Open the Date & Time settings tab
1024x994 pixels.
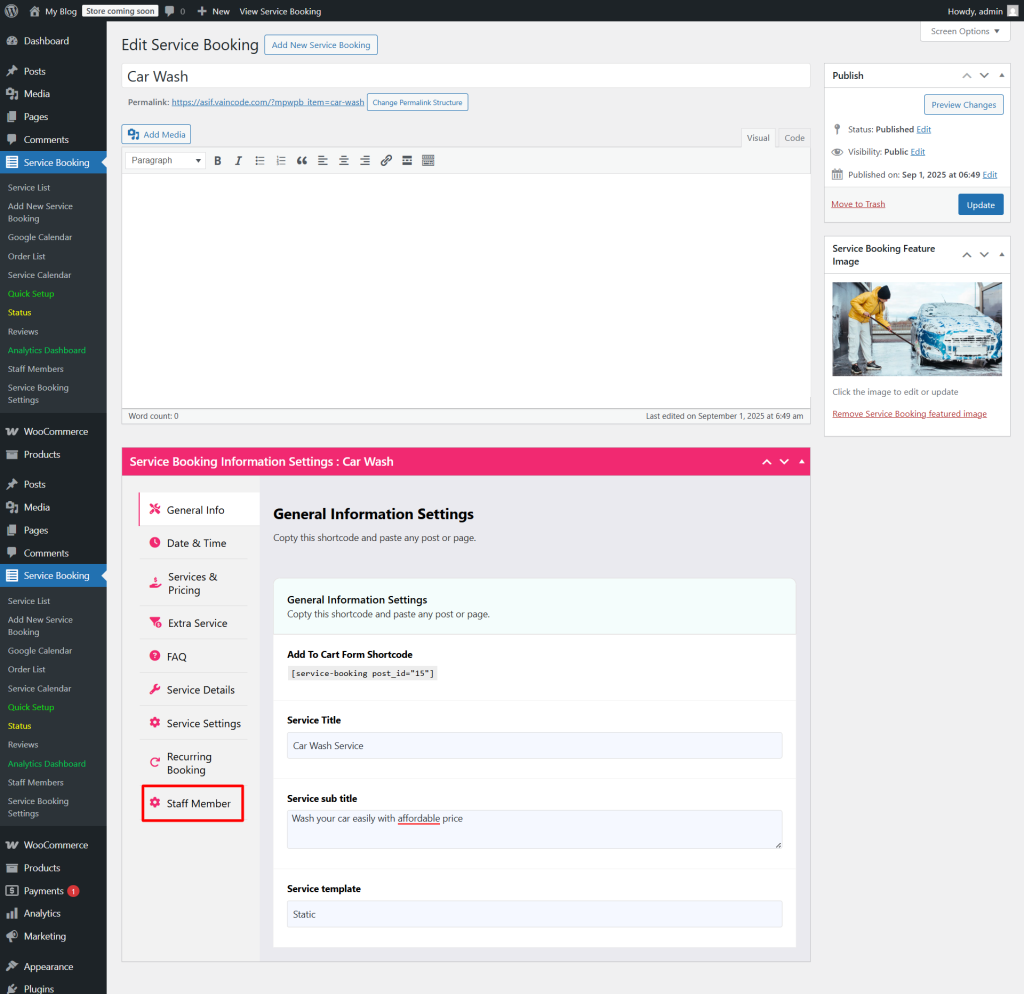196,543
